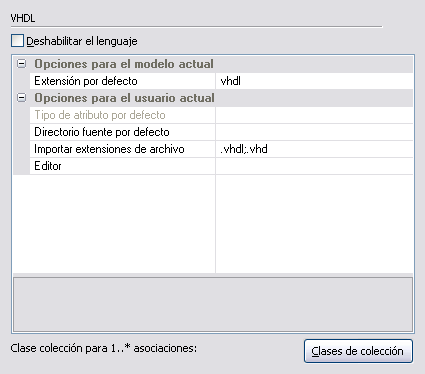This screenshot has width=425, height=374.
Task: Click the Opciones para el usuario actual header text
Action: coord(124,98)
